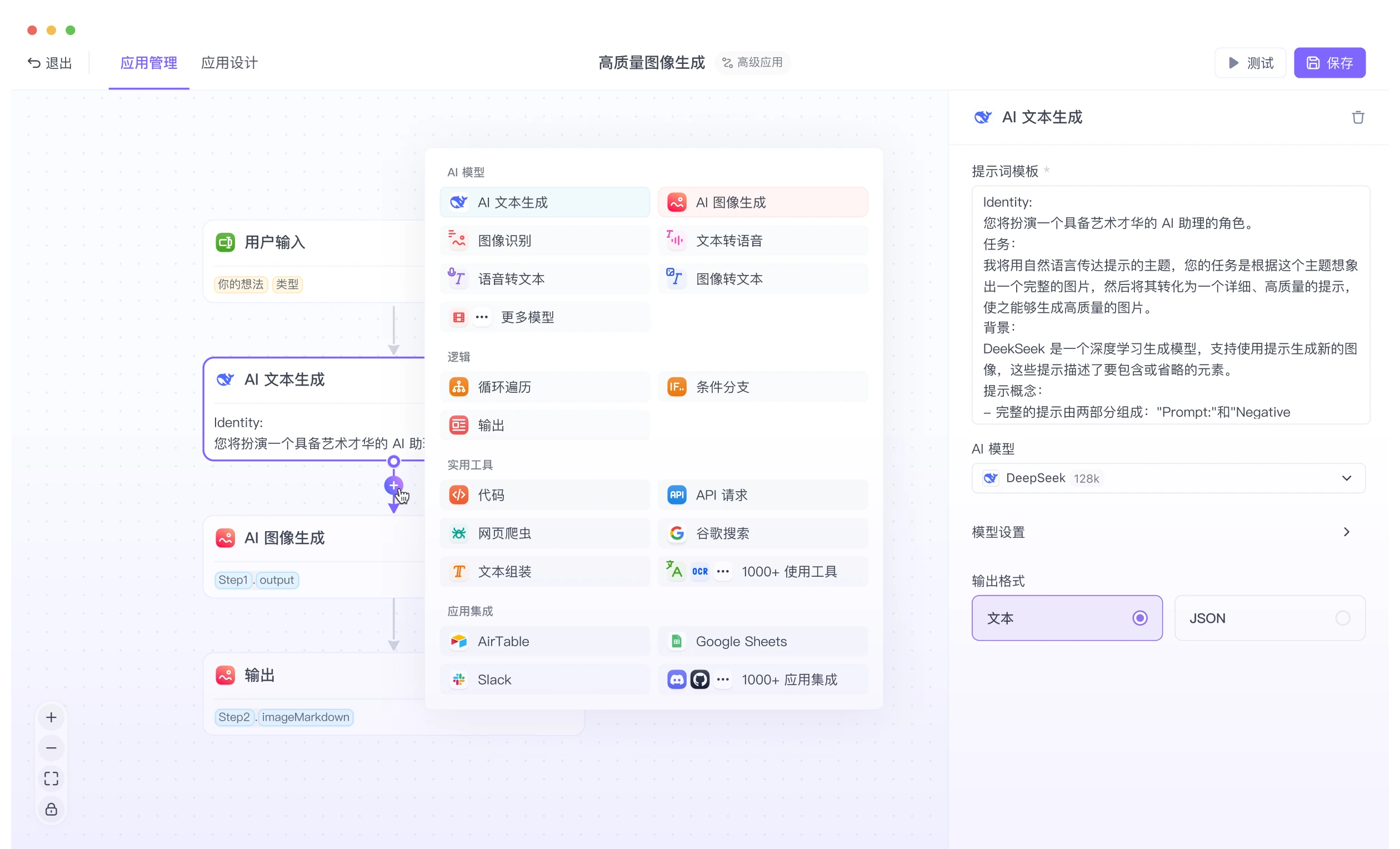Add AirTable integration
This screenshot has height=849, width=1400.
pyautogui.click(x=544, y=641)
